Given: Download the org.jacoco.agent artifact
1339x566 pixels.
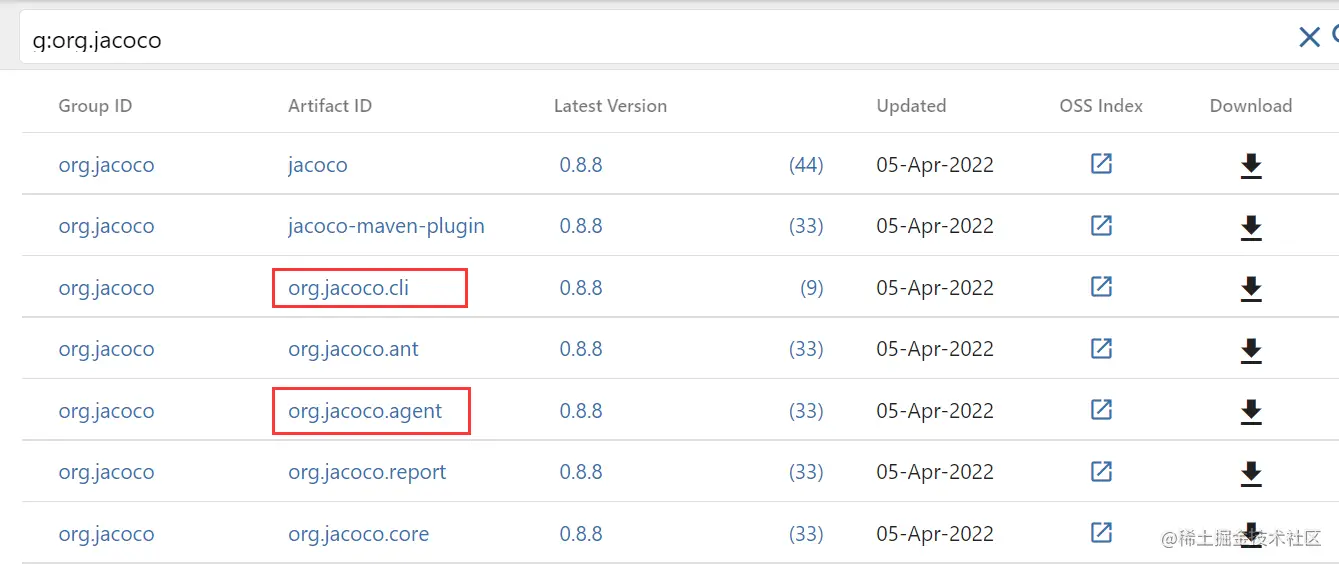Looking at the screenshot, I should [x=1250, y=411].
